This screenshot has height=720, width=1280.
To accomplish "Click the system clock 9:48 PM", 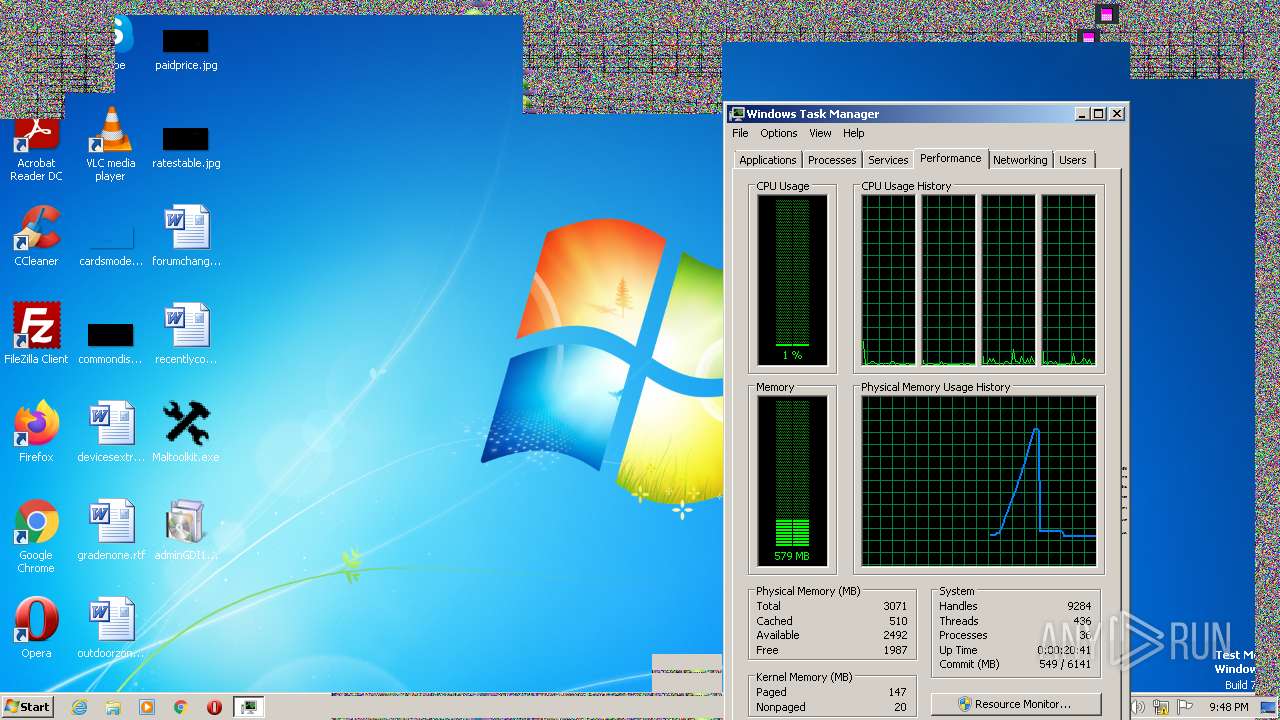I will 1228,707.
